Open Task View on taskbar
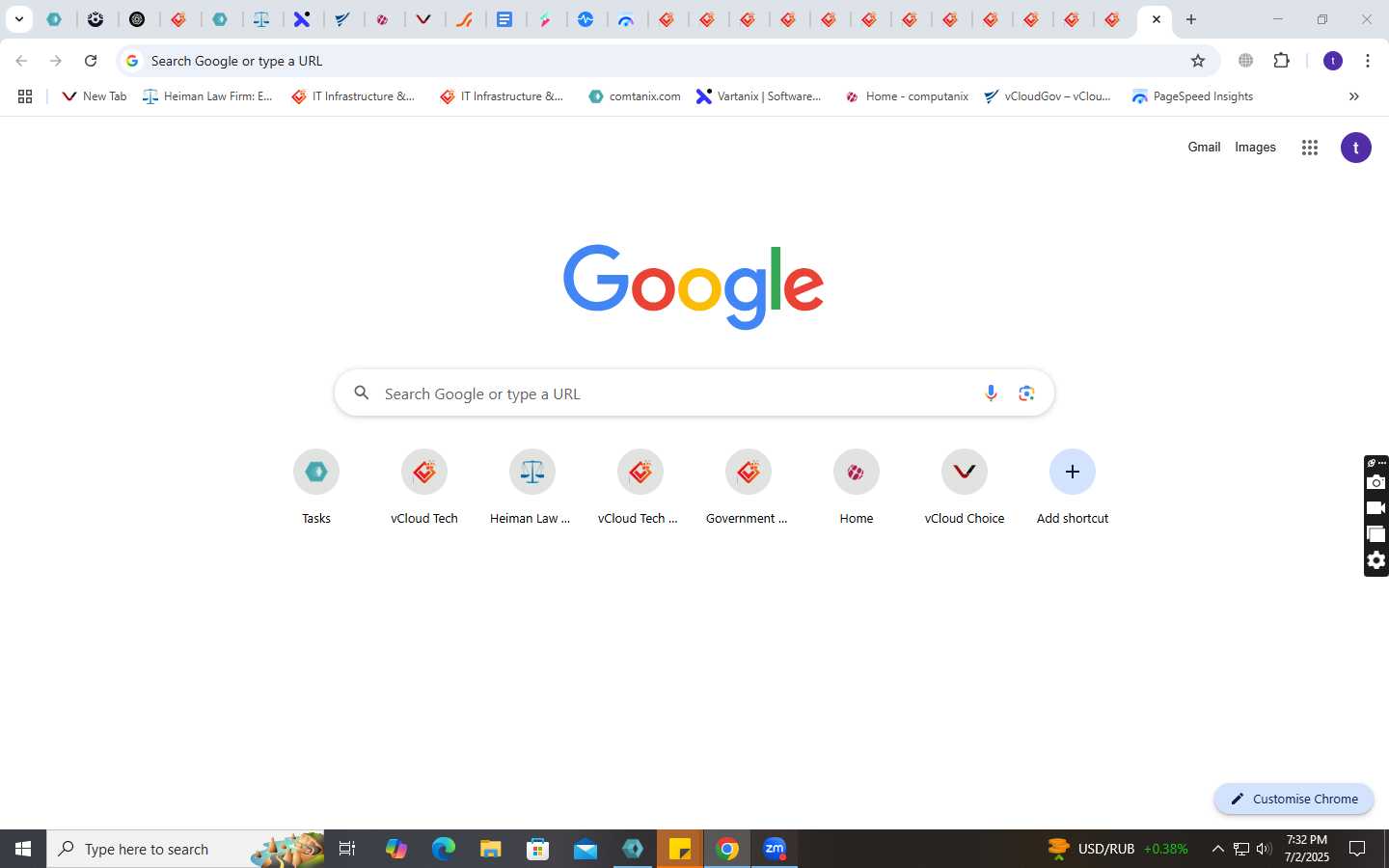1389x868 pixels. click(347, 849)
